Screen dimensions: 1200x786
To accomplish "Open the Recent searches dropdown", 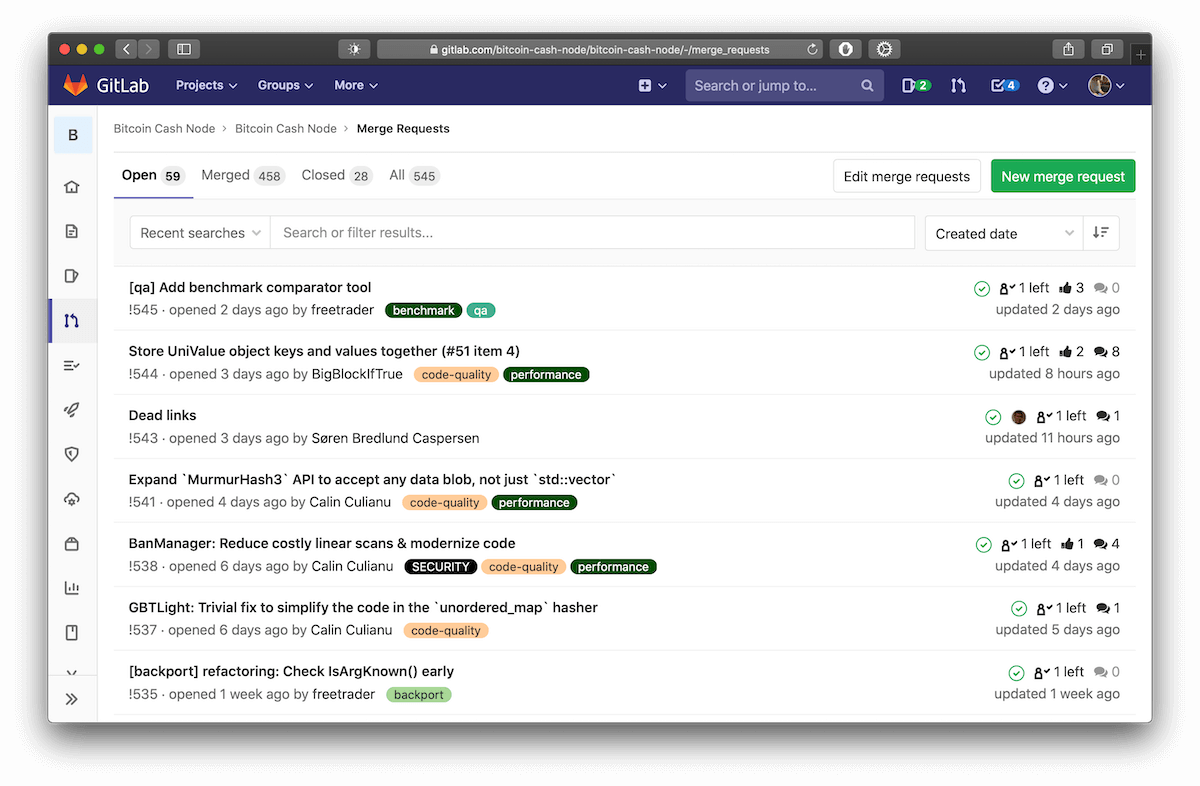I will (199, 232).
